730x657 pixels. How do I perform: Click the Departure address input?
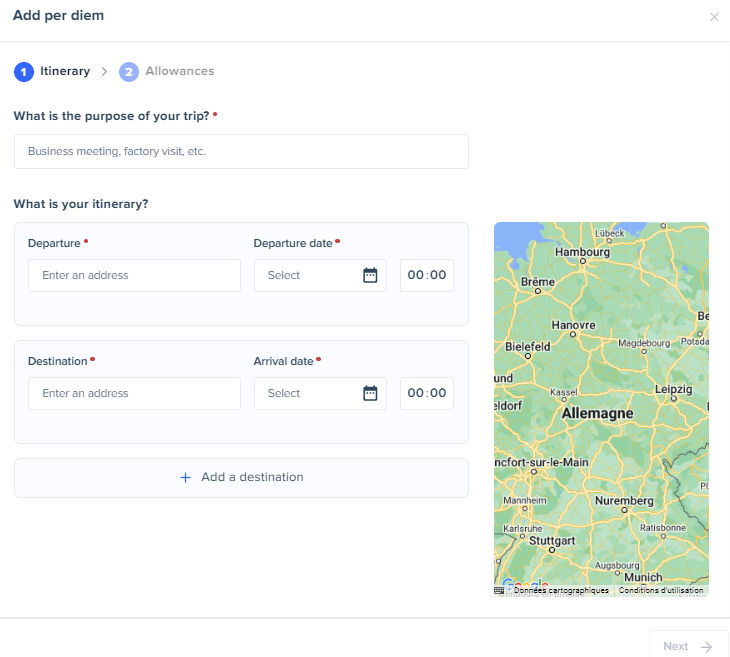coord(134,275)
